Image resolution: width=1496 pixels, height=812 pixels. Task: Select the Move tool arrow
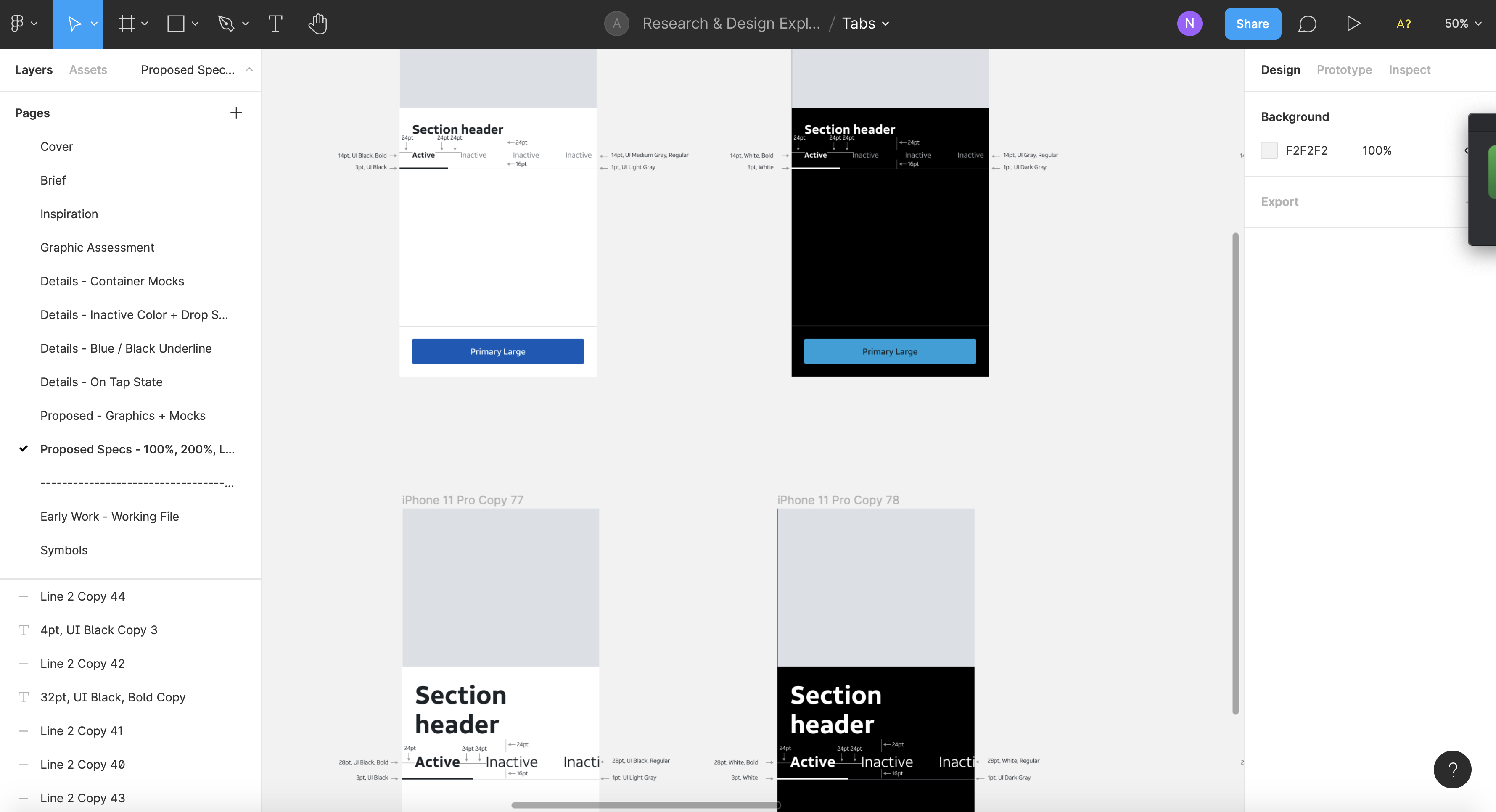tap(74, 23)
